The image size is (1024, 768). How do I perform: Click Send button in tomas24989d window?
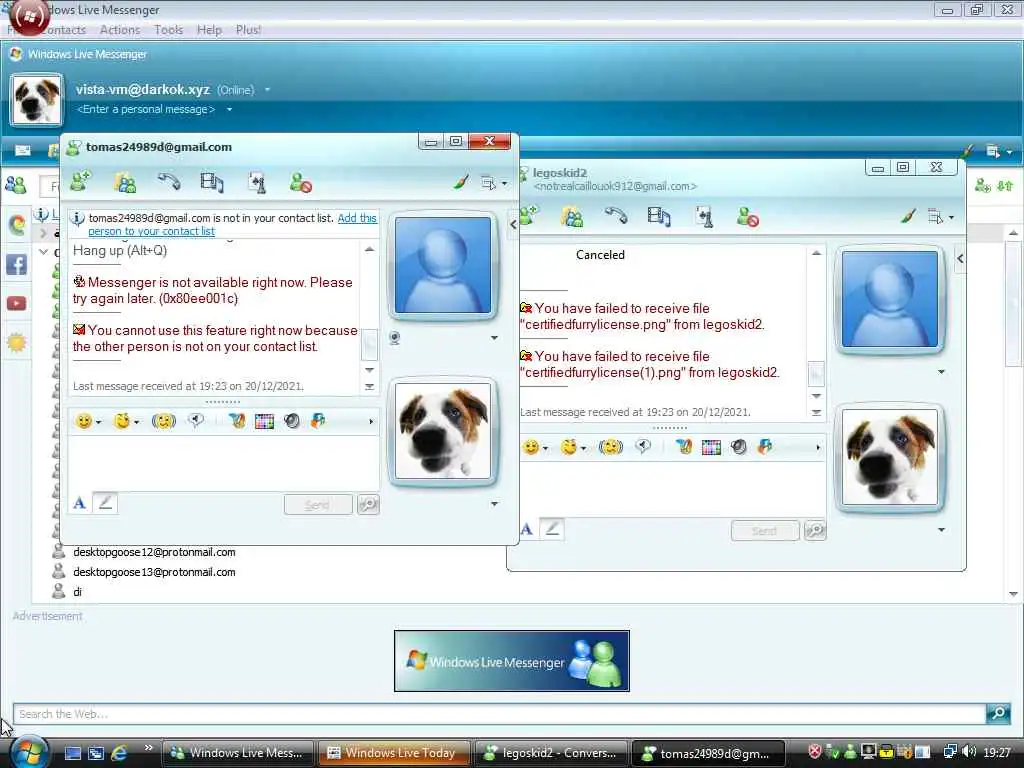coord(318,505)
